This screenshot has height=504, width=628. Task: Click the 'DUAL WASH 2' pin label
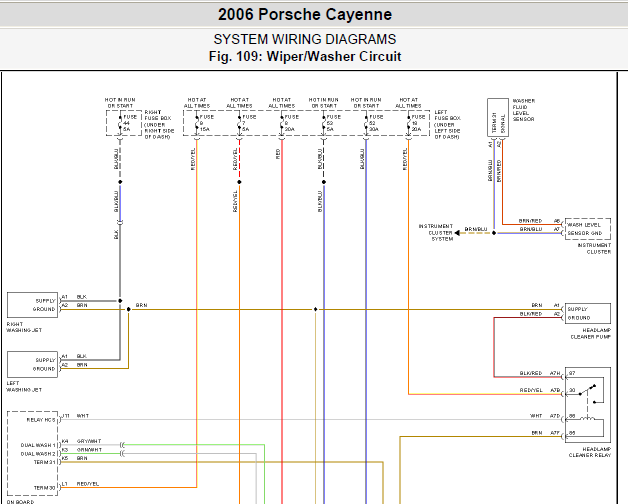[38, 454]
